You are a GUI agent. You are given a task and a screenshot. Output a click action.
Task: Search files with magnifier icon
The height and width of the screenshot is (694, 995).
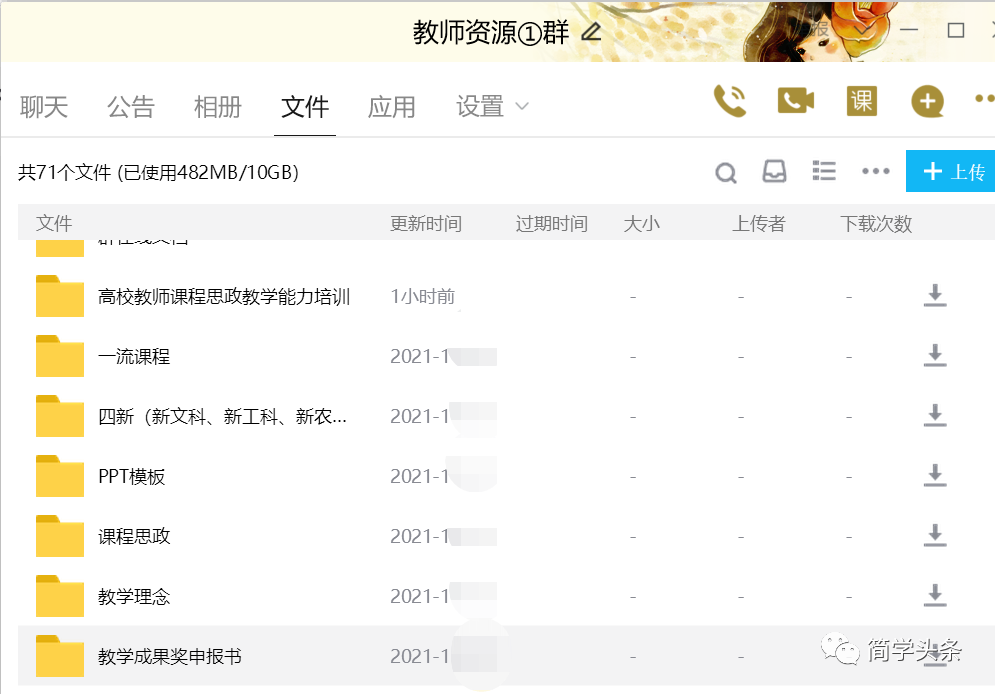coord(726,173)
